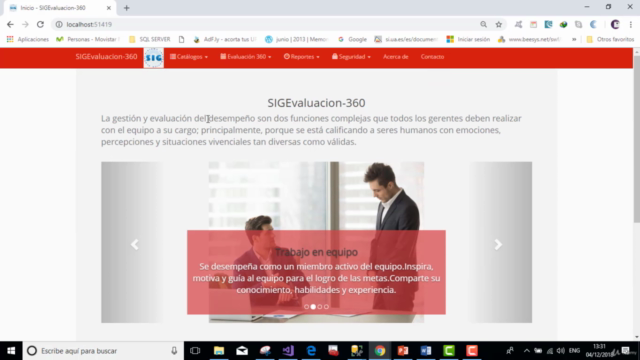The width and height of the screenshot is (640, 360).
Task: Open PowerPoint from taskbar
Action: click(x=403, y=351)
